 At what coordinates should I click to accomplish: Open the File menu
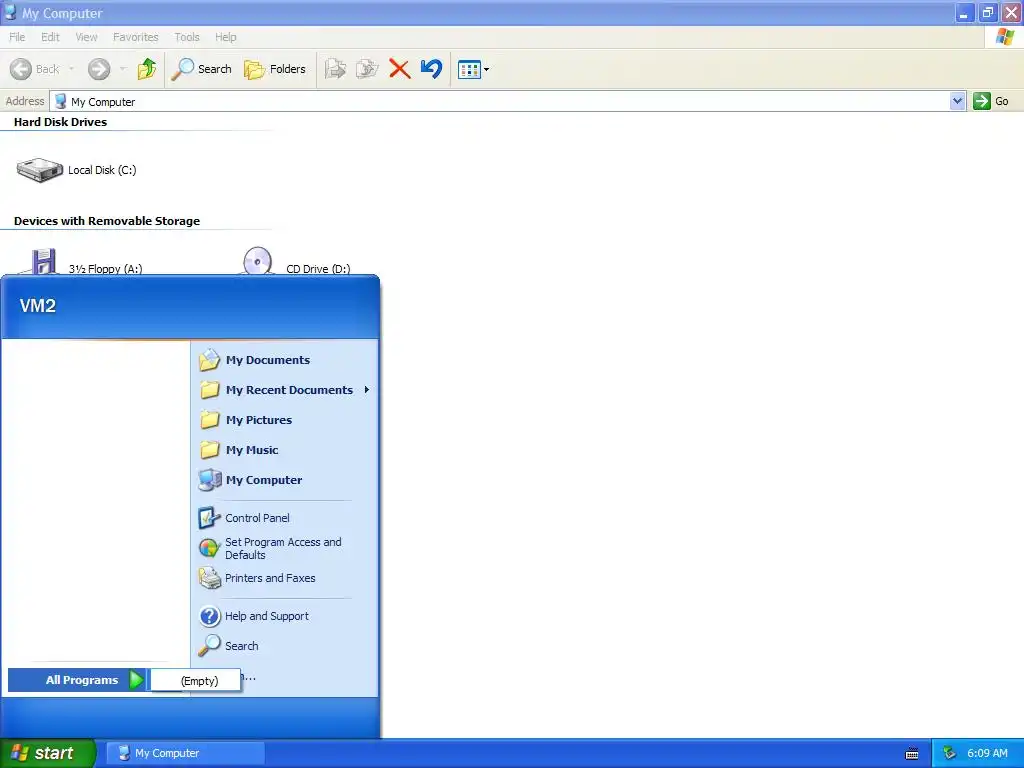[18, 37]
